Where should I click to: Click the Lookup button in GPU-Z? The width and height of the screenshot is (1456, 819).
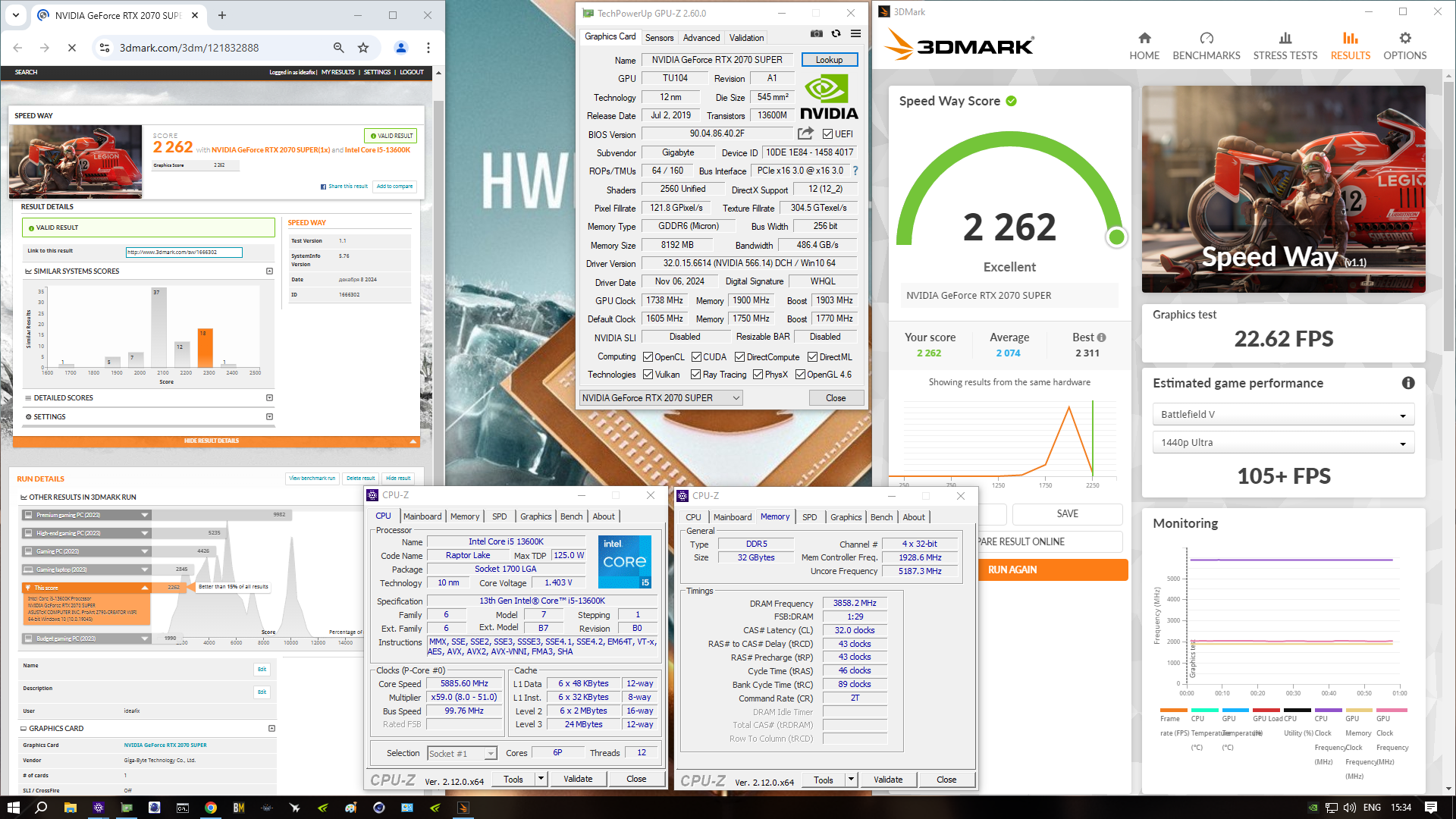tap(829, 60)
